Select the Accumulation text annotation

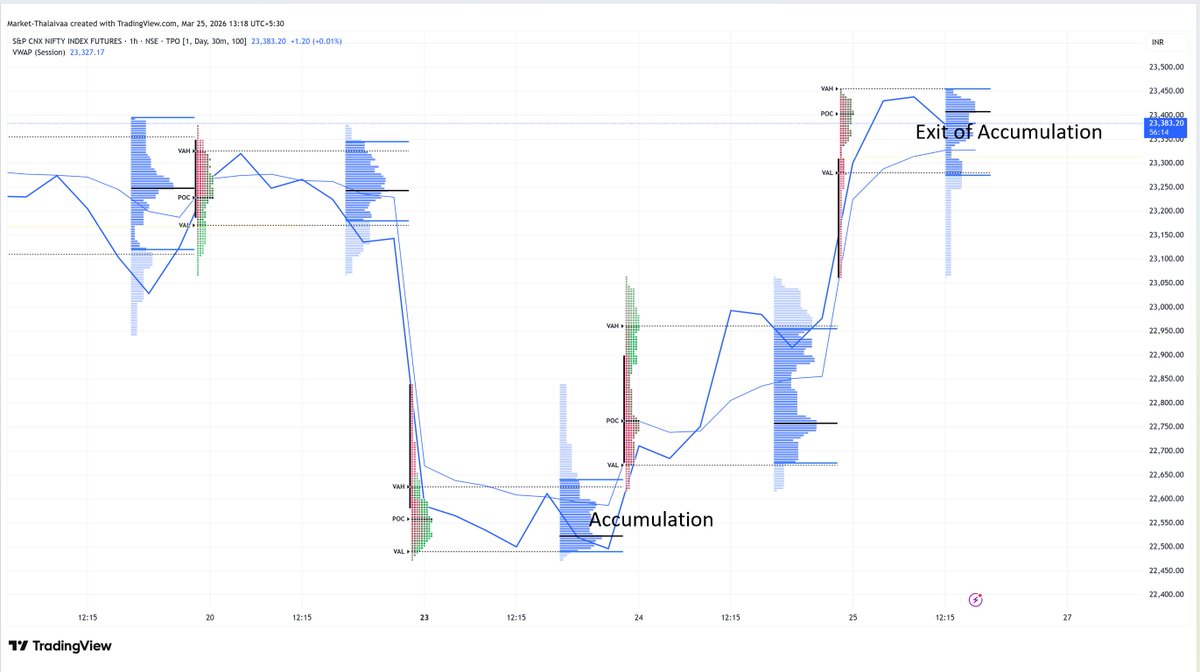point(653,519)
